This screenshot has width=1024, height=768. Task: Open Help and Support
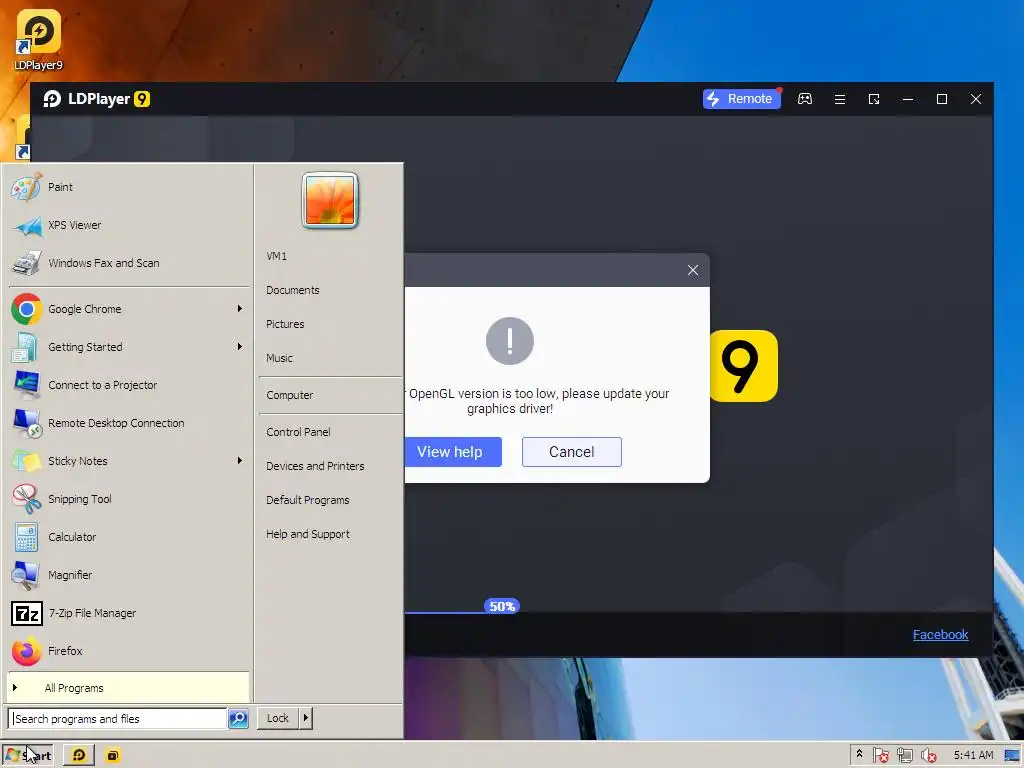pyautogui.click(x=330, y=534)
